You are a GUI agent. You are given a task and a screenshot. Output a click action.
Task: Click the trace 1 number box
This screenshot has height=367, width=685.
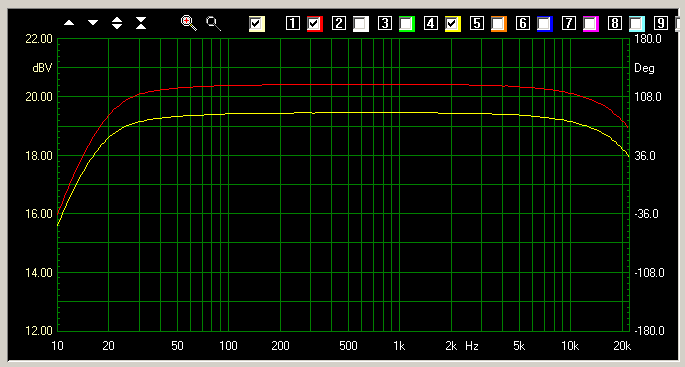tap(293, 23)
